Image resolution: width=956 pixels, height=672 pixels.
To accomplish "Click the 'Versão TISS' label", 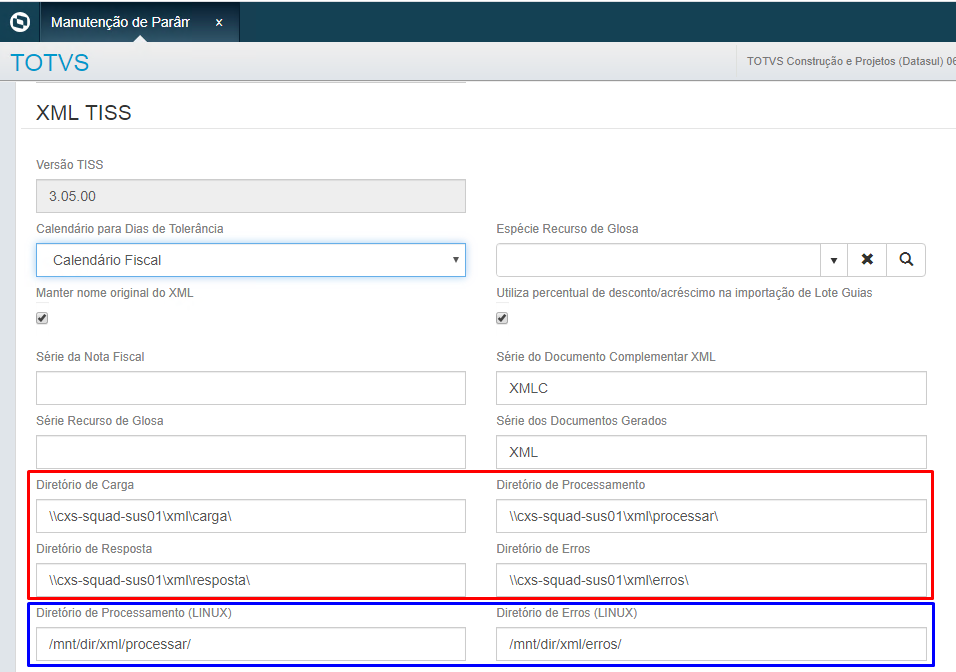I will pos(70,165).
